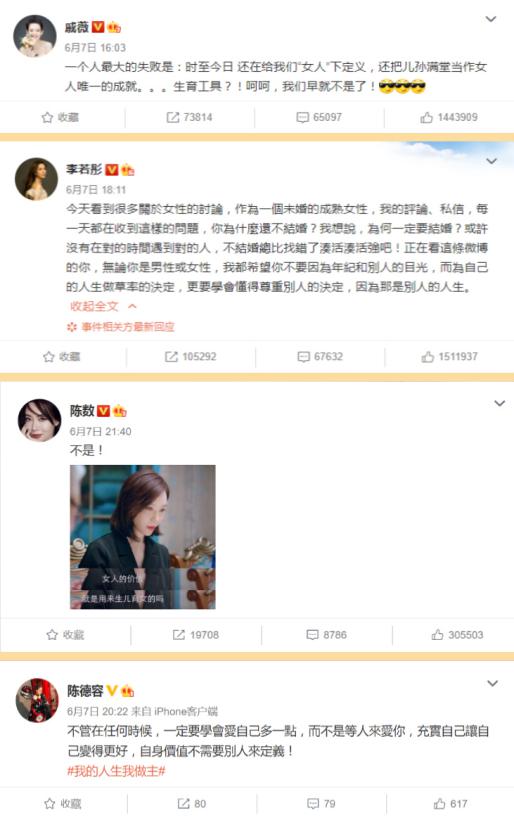Open 李若彤 username profile link
This screenshot has width=514, height=820.
point(84,169)
